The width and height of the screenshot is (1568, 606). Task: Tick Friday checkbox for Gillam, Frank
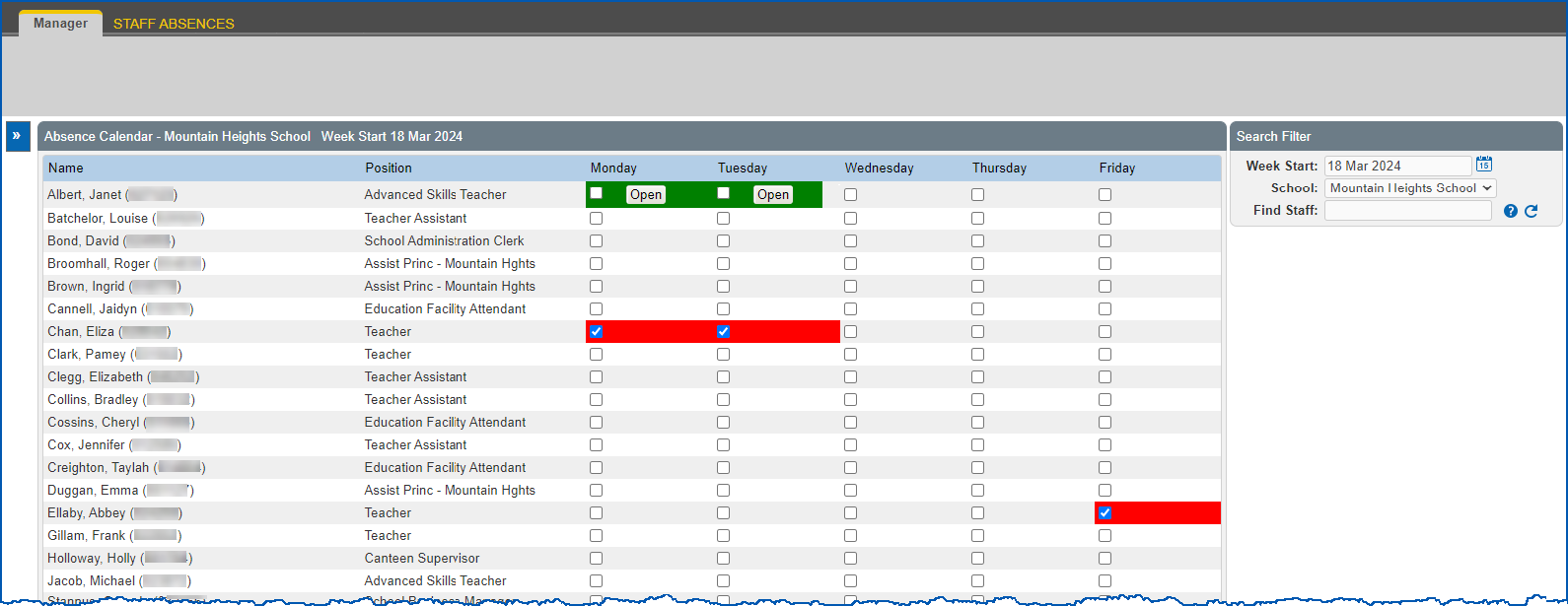pyautogui.click(x=1105, y=536)
